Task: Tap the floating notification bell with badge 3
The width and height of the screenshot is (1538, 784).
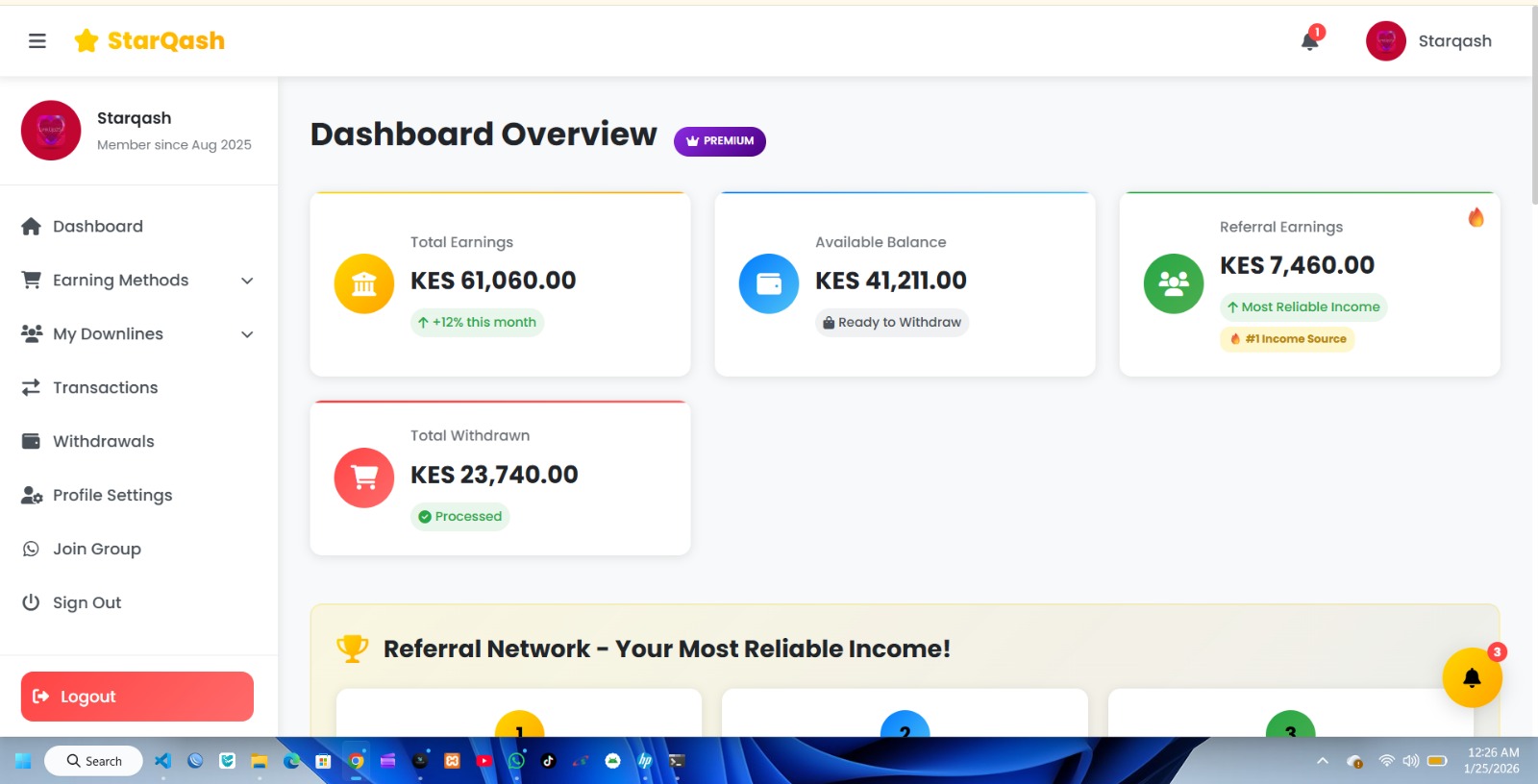Action: coord(1472,676)
